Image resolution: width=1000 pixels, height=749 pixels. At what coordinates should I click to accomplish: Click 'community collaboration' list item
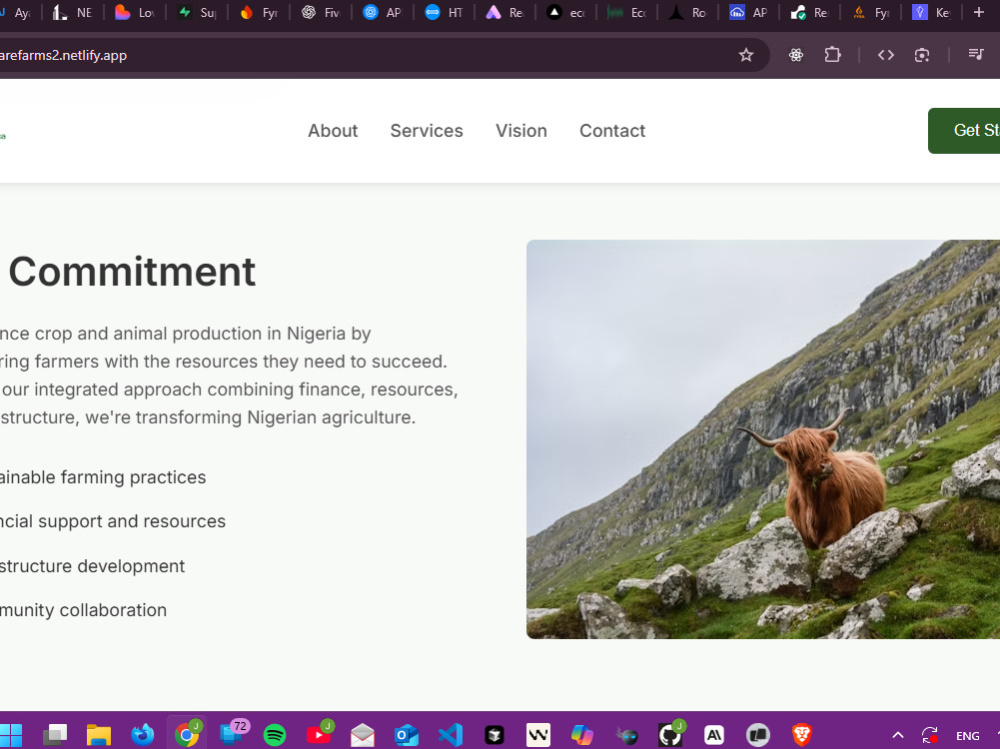click(x=83, y=610)
